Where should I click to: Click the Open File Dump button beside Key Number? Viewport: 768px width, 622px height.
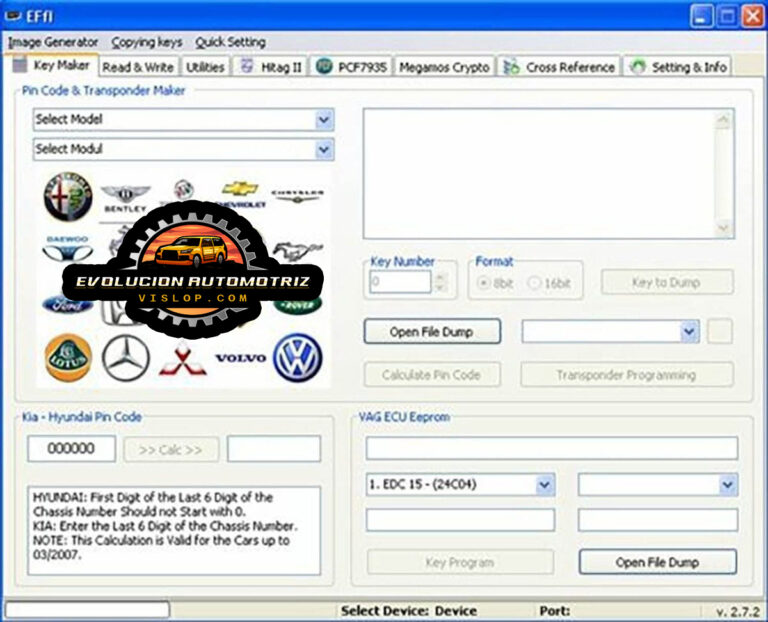tap(431, 332)
